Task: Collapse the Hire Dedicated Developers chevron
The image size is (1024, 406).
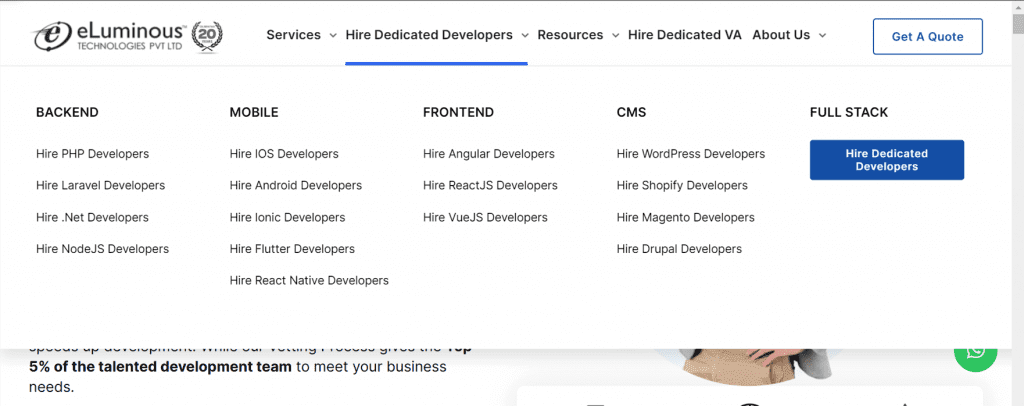Action: click(x=523, y=35)
